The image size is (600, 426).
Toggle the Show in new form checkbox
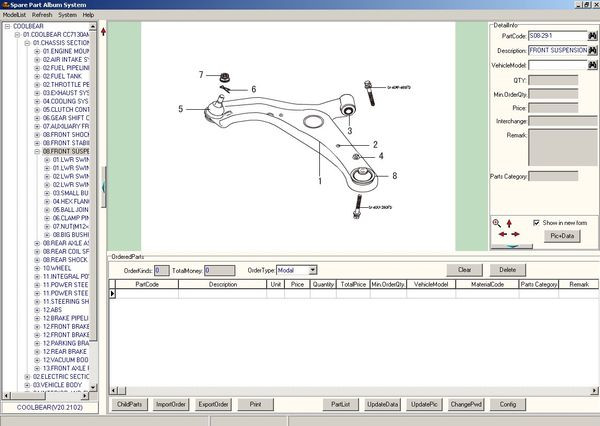pyautogui.click(x=537, y=222)
